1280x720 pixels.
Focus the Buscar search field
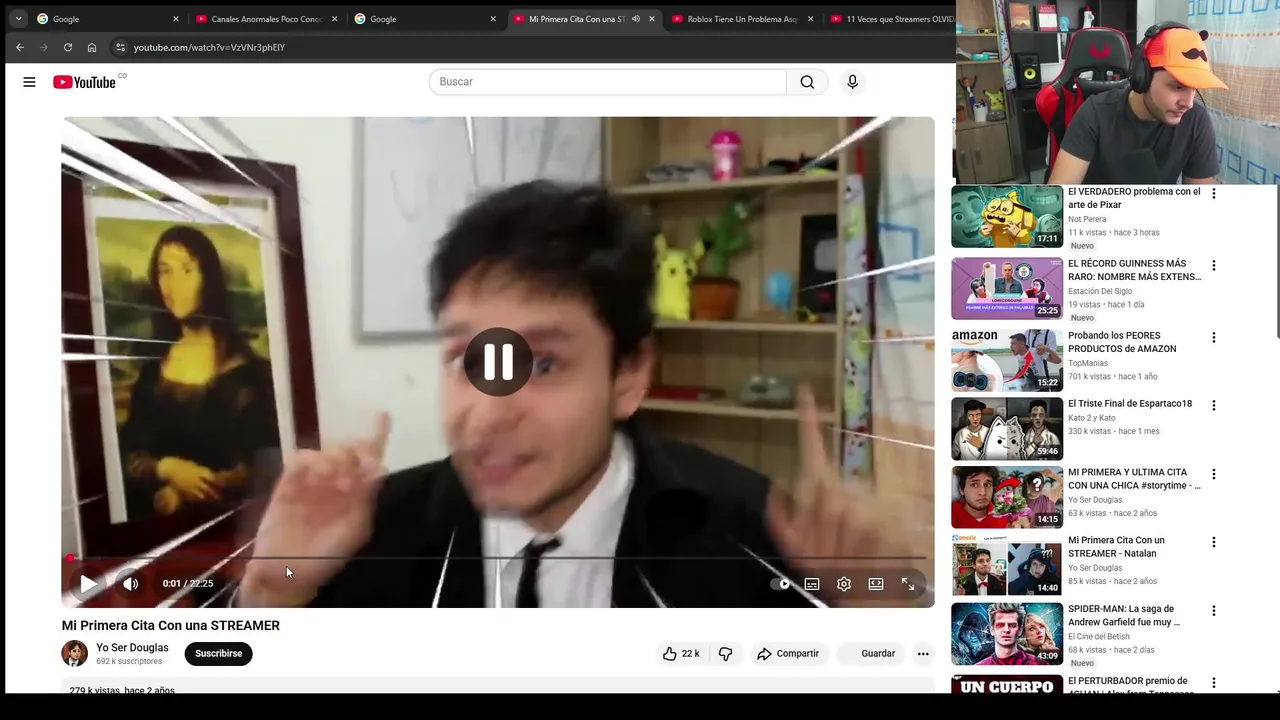coord(608,82)
